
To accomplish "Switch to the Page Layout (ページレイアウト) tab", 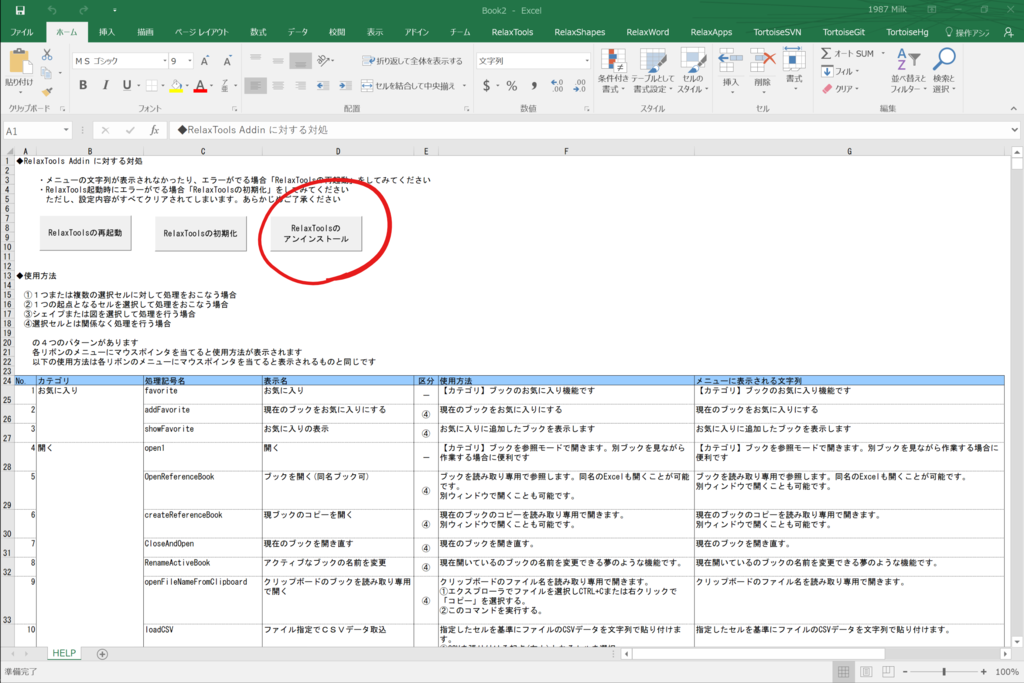I will coord(202,32).
